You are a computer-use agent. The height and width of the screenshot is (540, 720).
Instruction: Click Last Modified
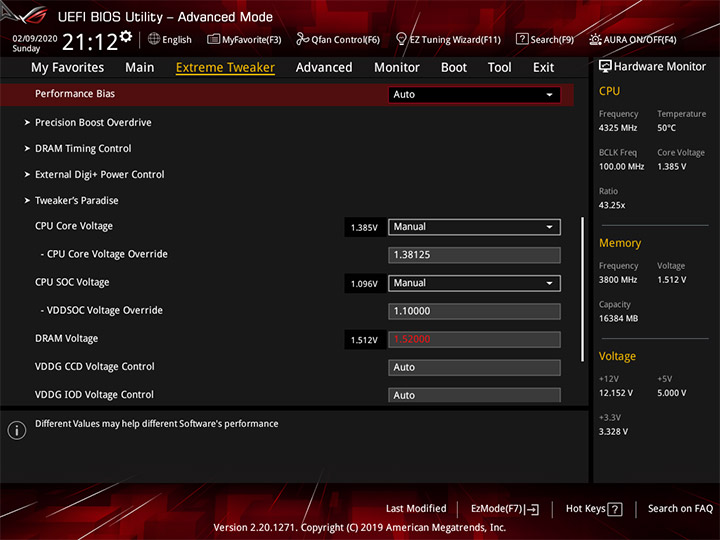[416, 509]
